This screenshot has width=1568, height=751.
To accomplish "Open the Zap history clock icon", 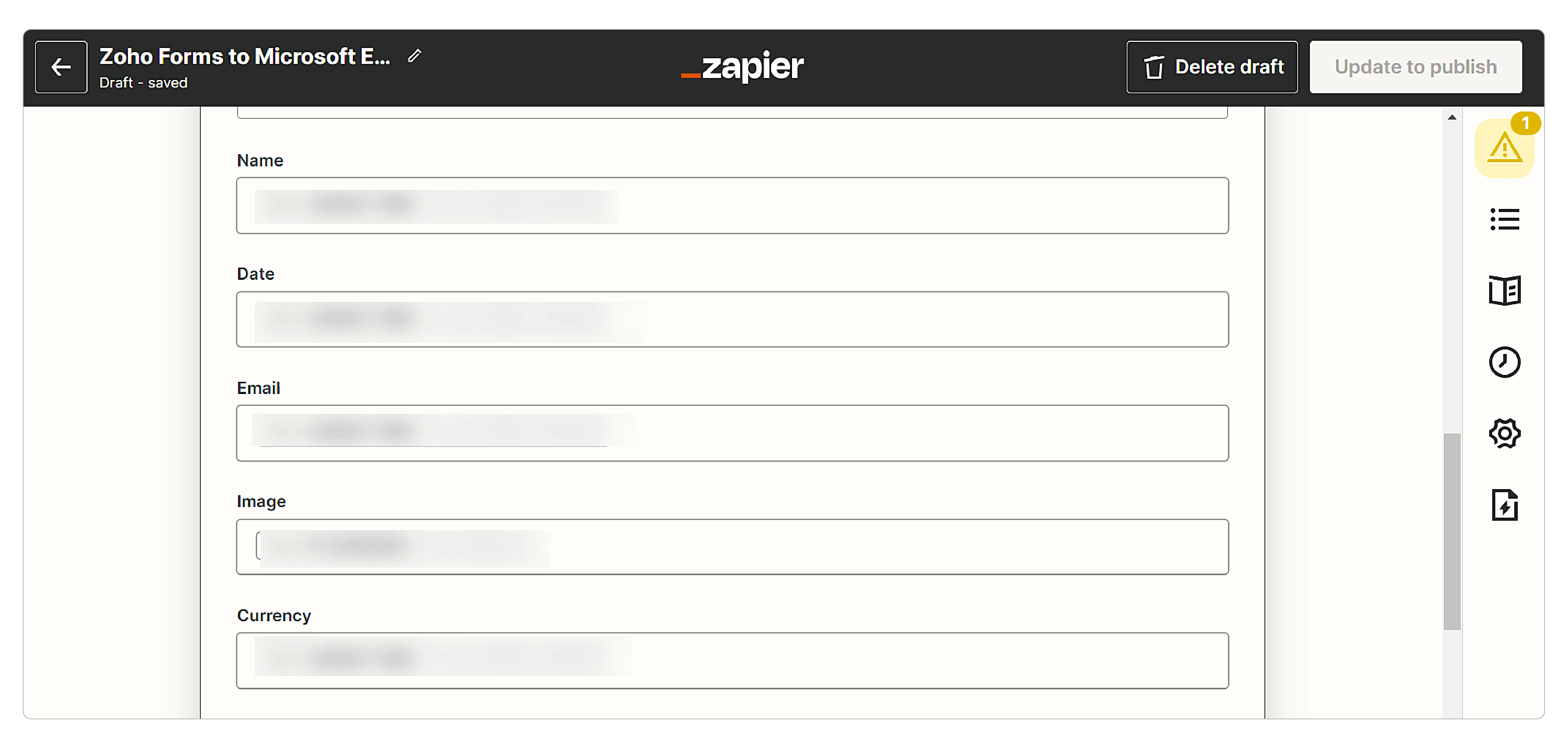I will coord(1505,362).
